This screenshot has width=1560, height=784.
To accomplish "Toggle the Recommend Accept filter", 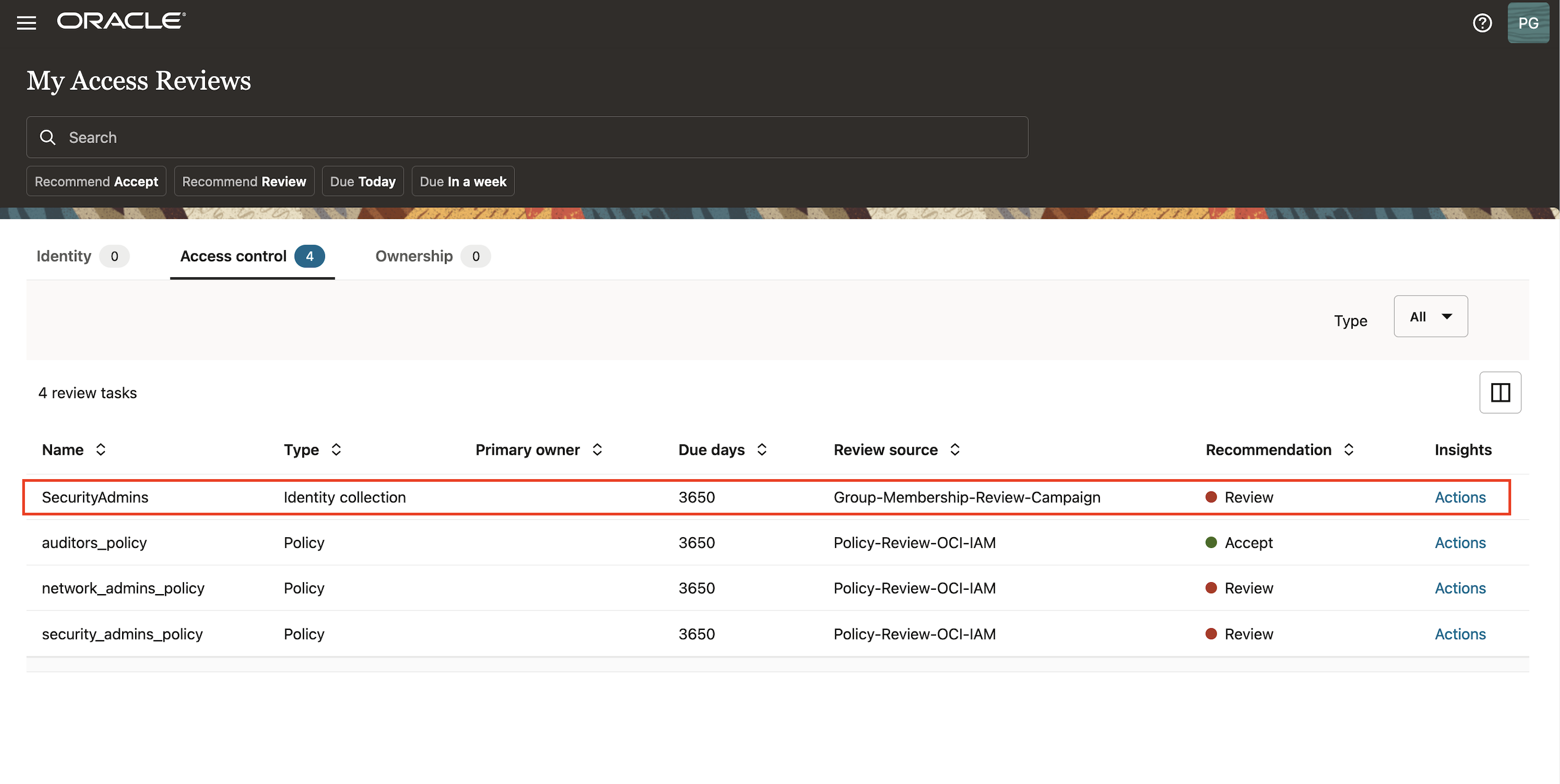I will (x=95, y=181).
